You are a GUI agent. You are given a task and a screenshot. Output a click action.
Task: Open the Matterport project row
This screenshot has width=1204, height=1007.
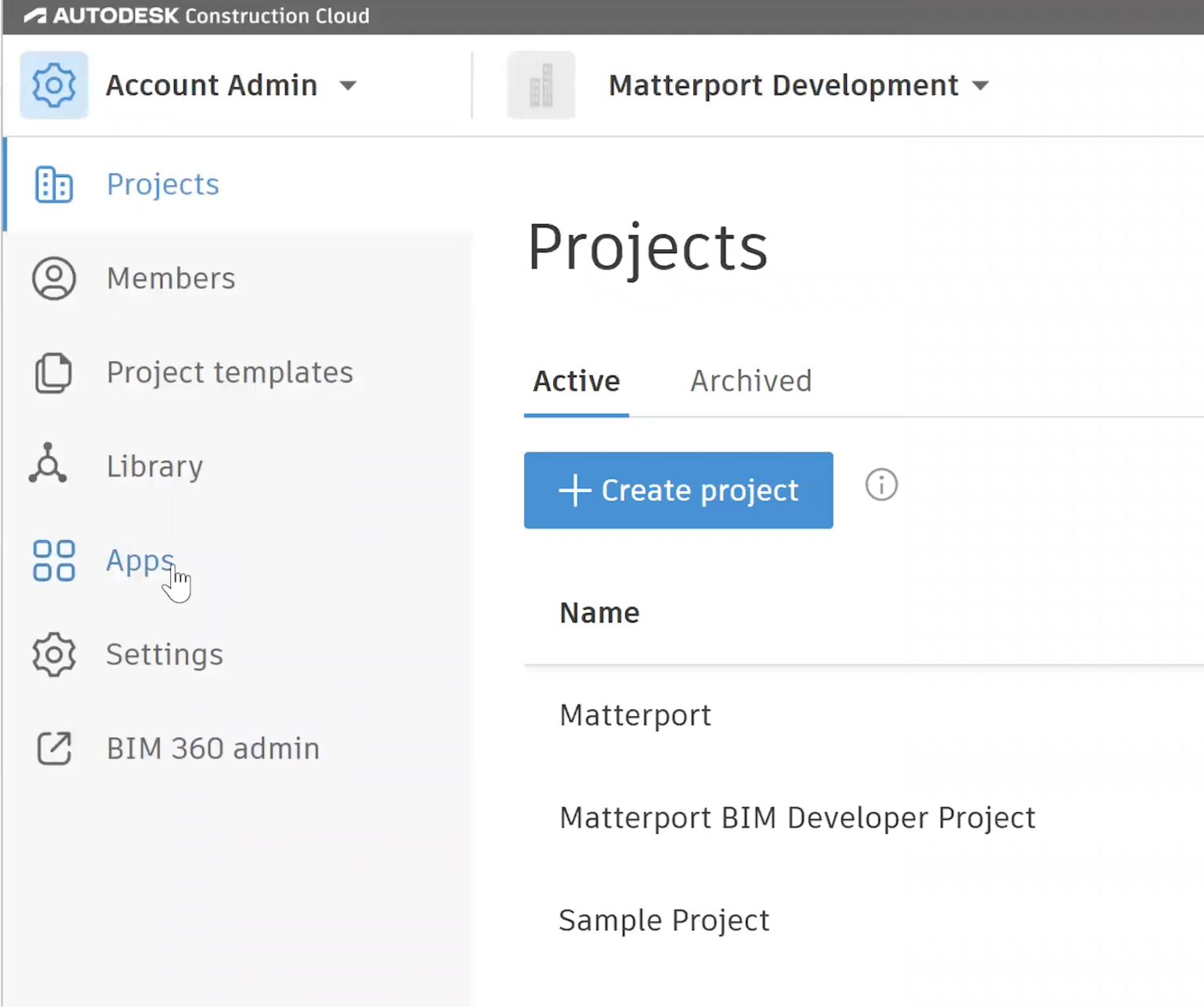[635, 715]
